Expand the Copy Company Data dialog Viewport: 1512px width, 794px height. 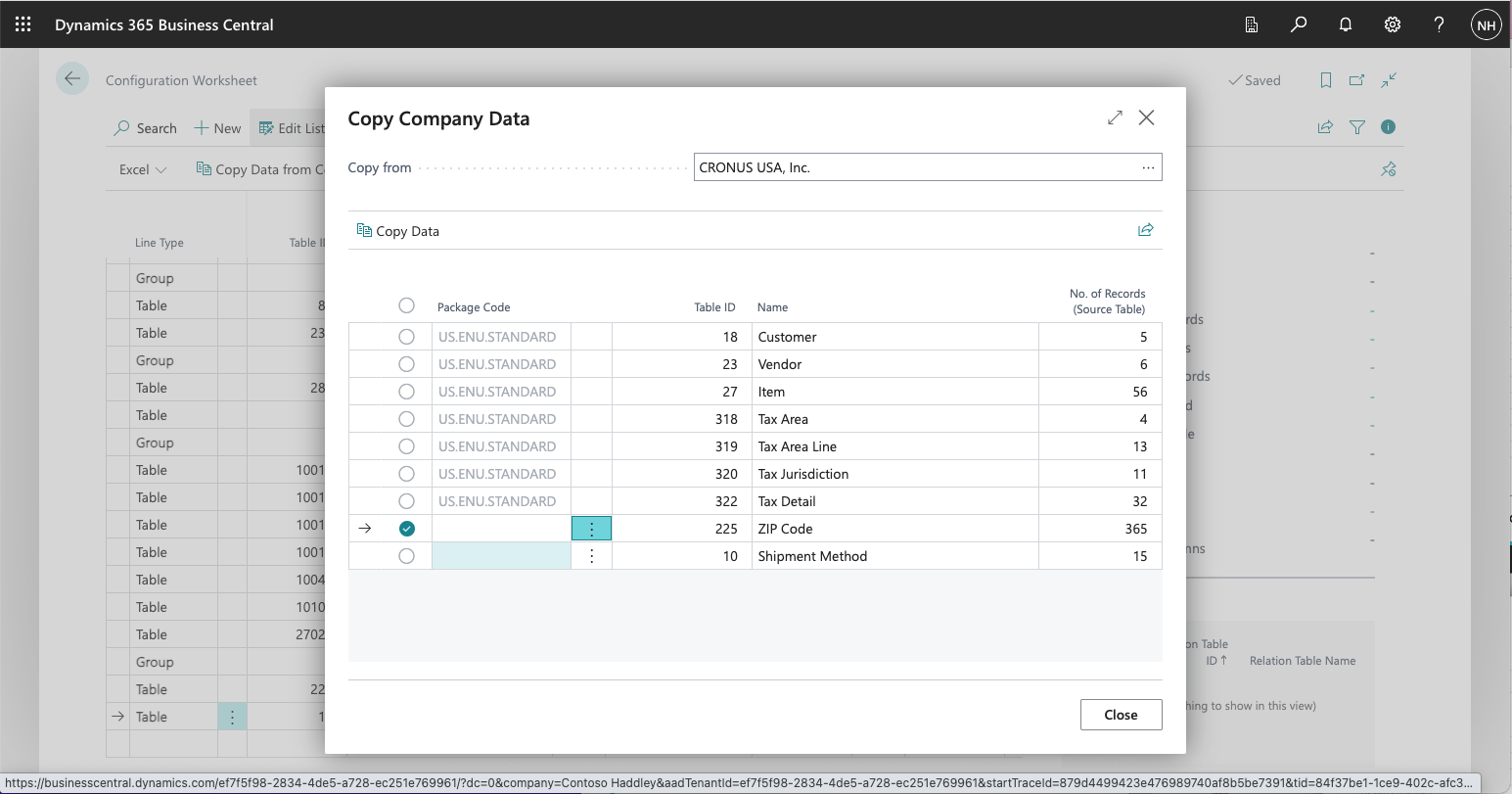click(1115, 117)
